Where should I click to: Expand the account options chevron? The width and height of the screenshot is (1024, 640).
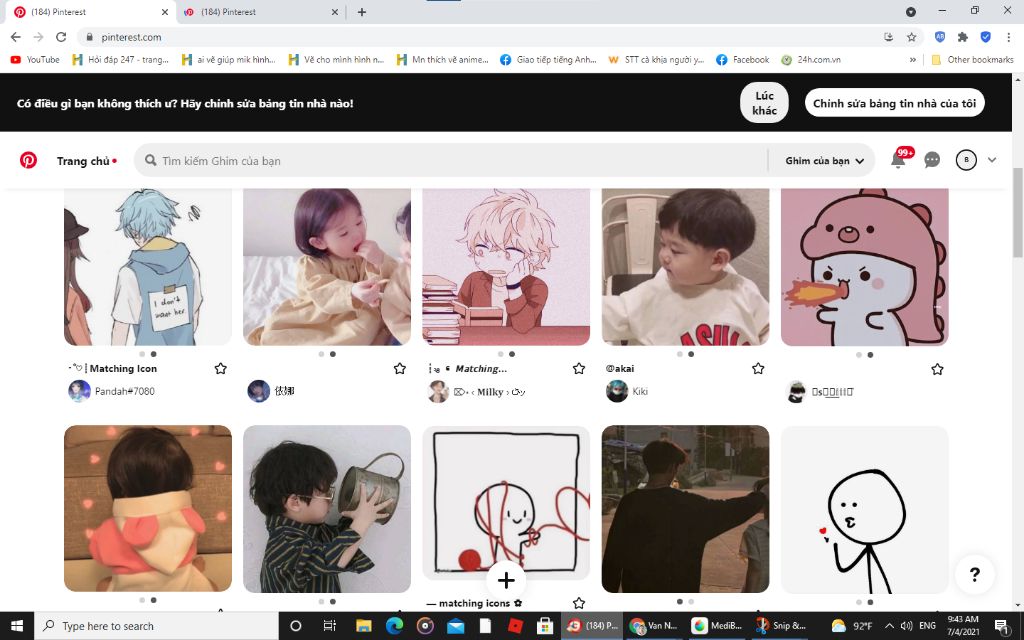pyautogui.click(x=992, y=160)
